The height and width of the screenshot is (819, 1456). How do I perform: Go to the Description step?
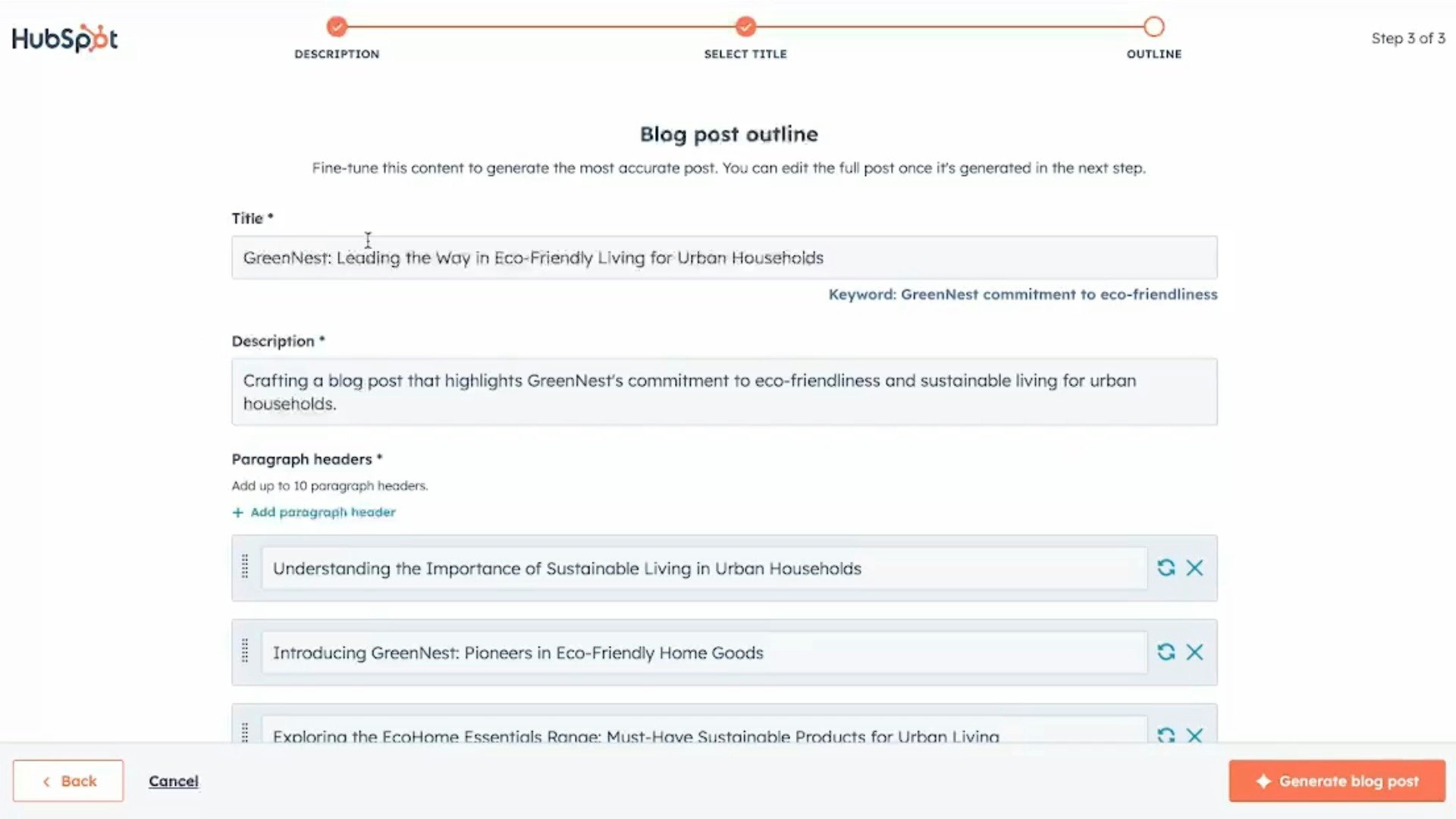pos(337,27)
